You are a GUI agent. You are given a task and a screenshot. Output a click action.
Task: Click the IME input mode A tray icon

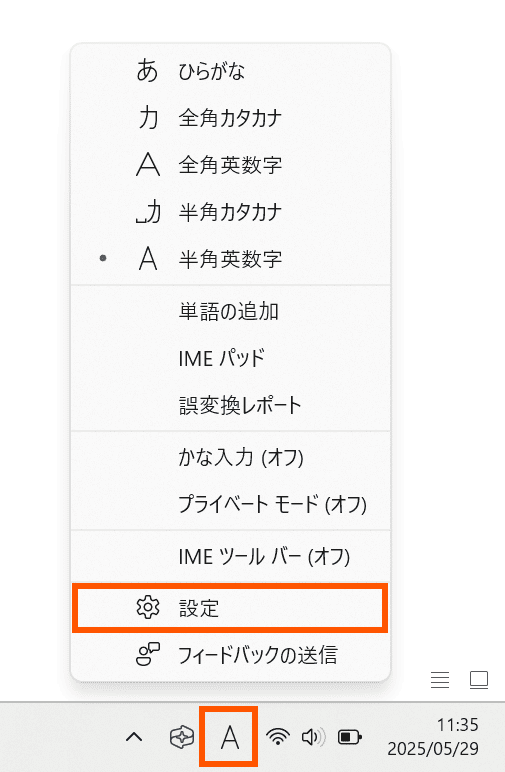coord(229,738)
